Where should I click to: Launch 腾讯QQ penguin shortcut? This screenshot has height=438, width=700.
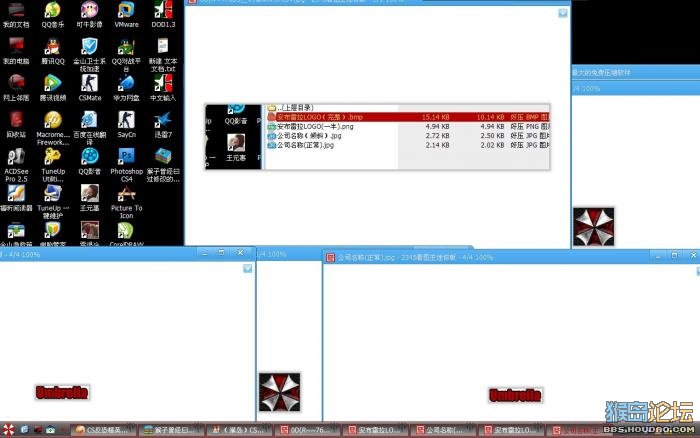point(53,51)
